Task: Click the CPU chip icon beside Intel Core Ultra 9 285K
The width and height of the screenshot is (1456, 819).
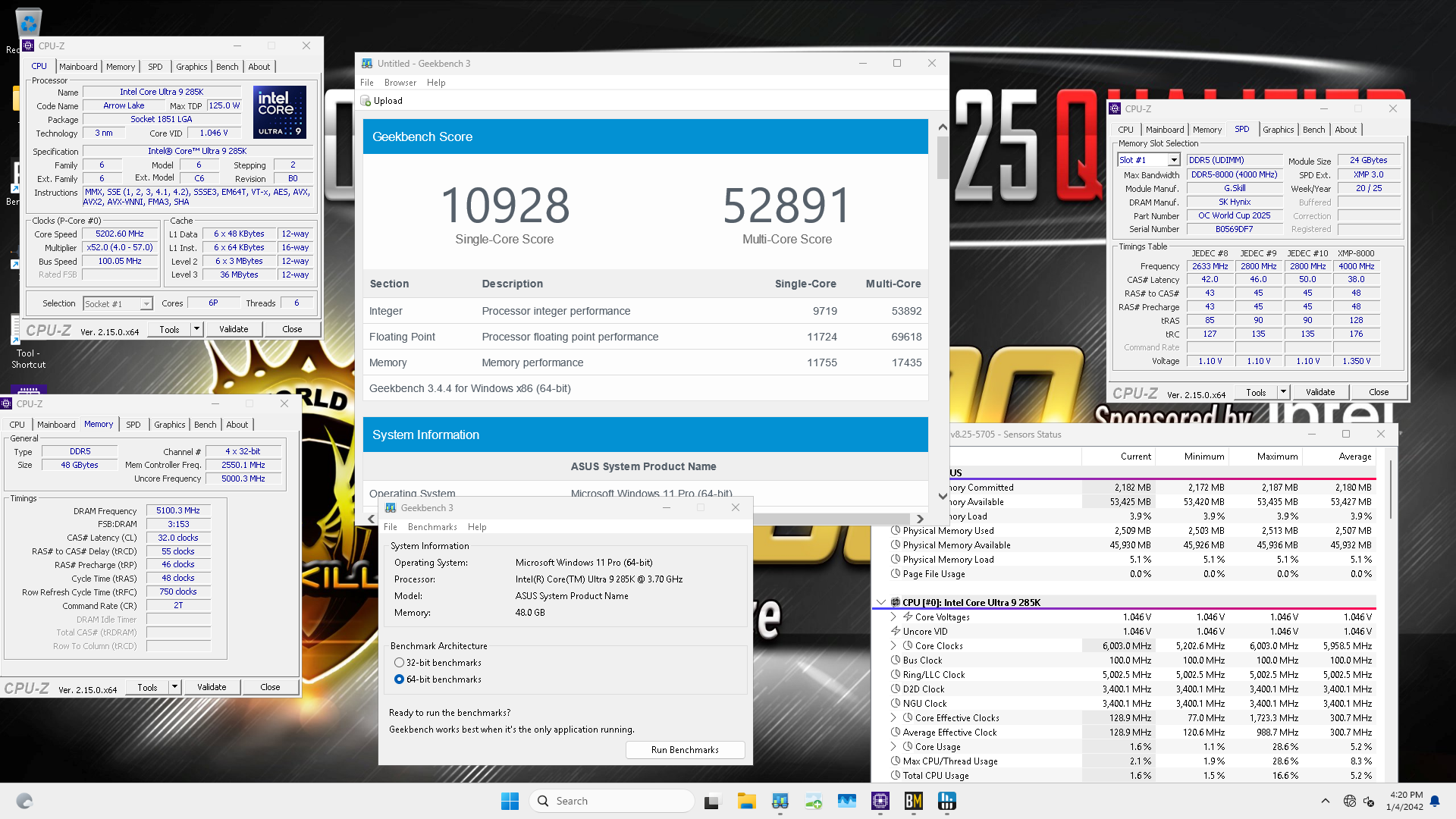Action: [x=896, y=603]
